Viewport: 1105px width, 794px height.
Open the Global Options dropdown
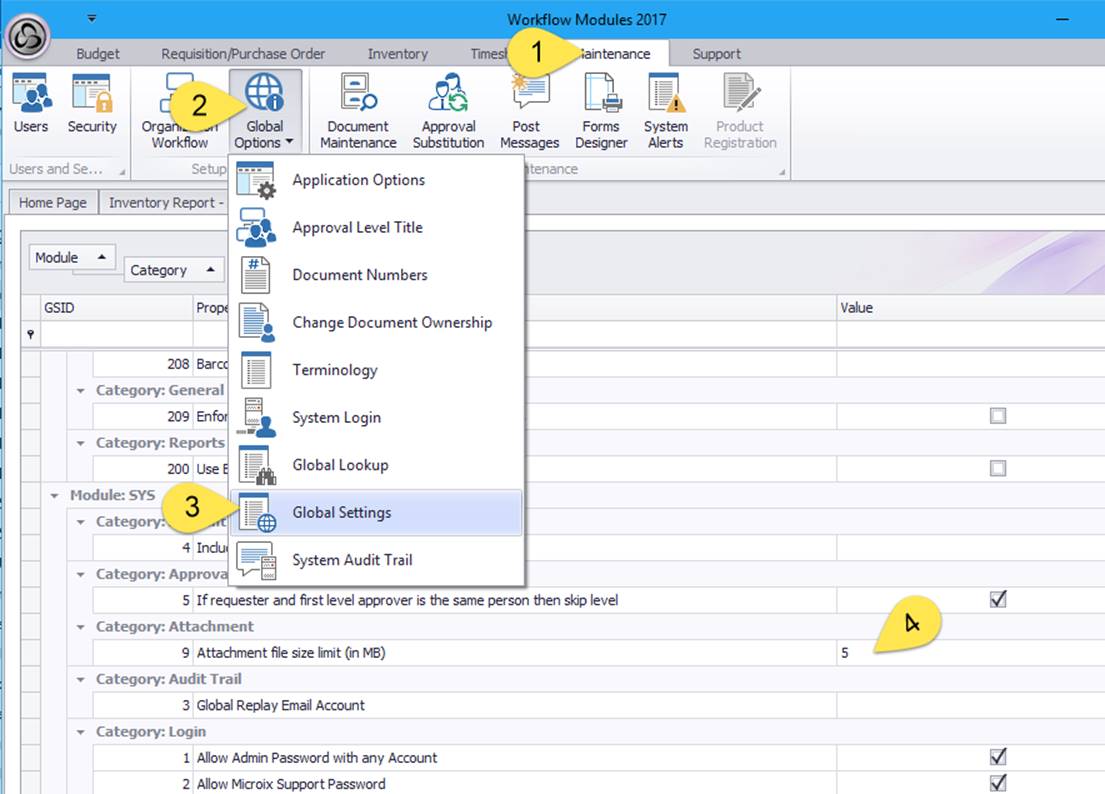tap(265, 111)
